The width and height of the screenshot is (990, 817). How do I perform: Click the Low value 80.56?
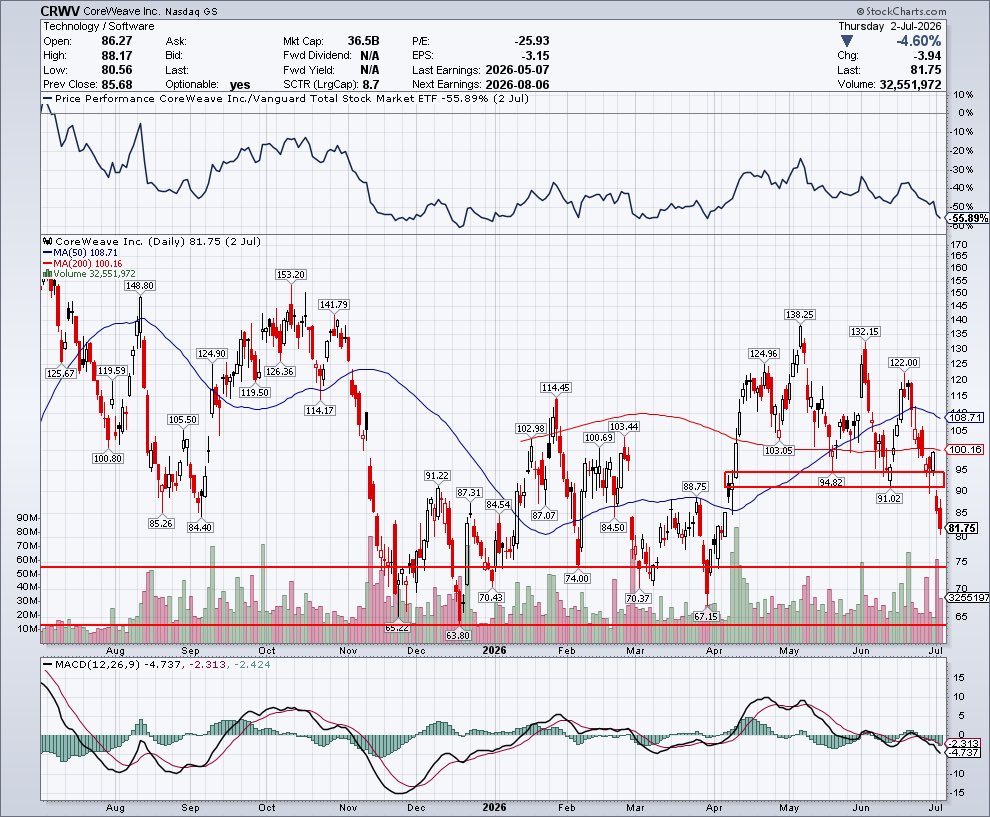click(117, 70)
